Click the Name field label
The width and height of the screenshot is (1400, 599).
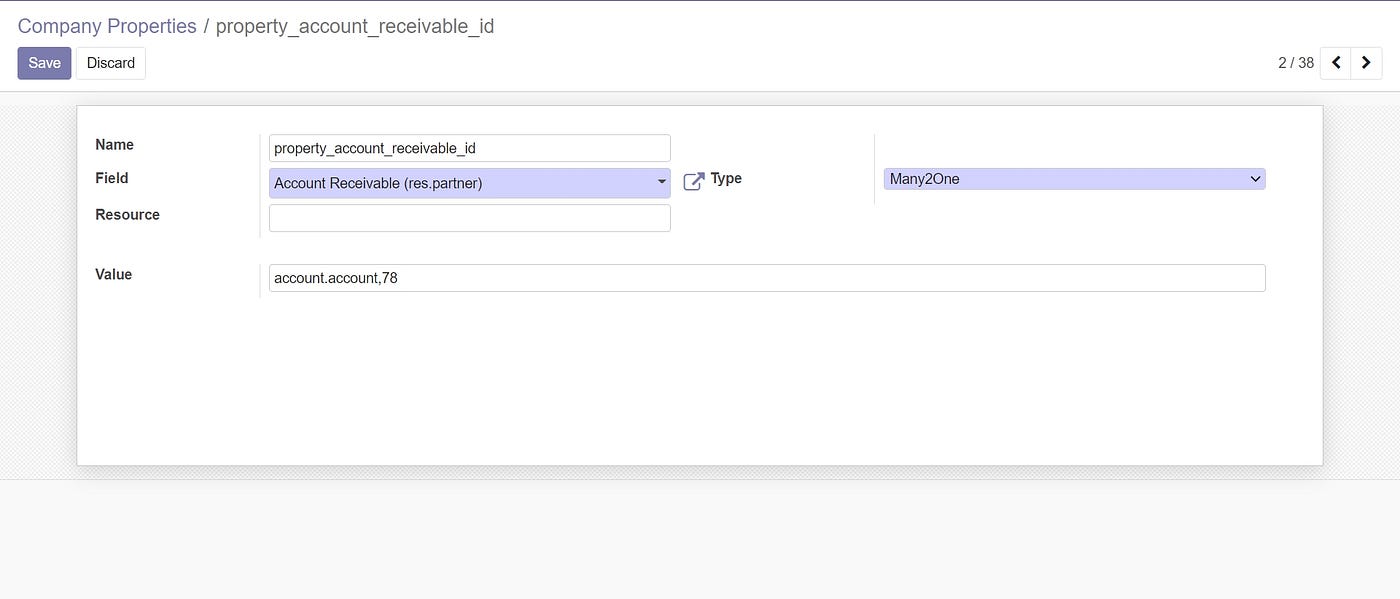[x=114, y=145]
